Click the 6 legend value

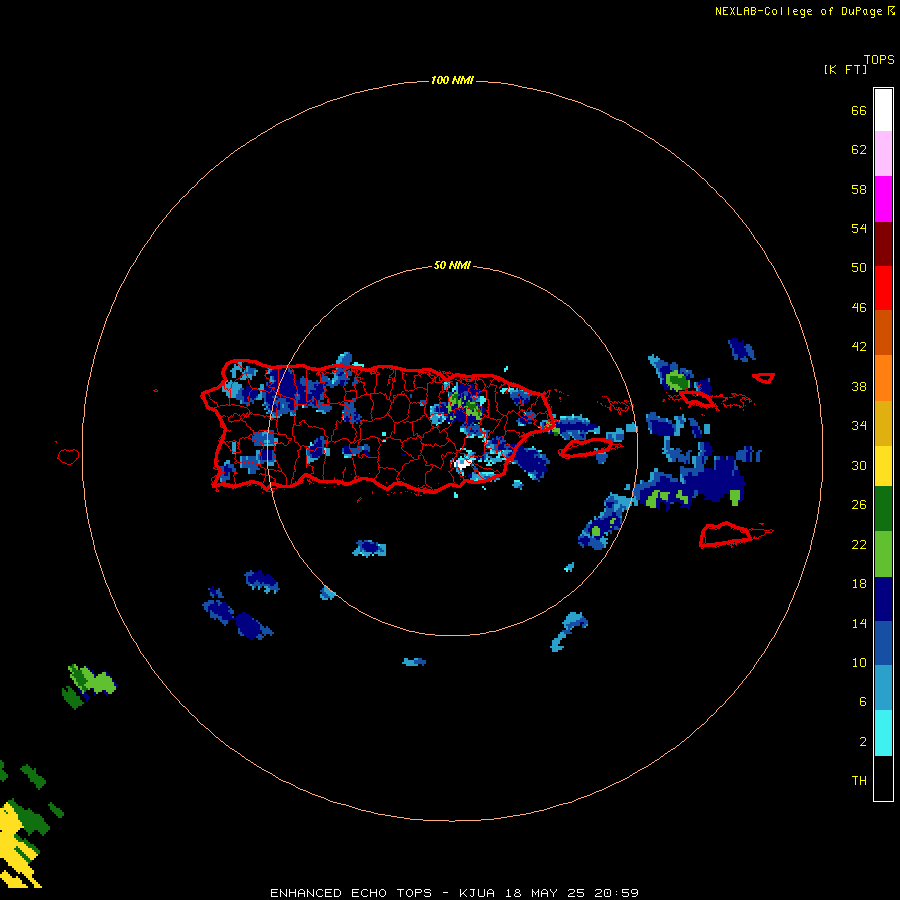point(863,702)
